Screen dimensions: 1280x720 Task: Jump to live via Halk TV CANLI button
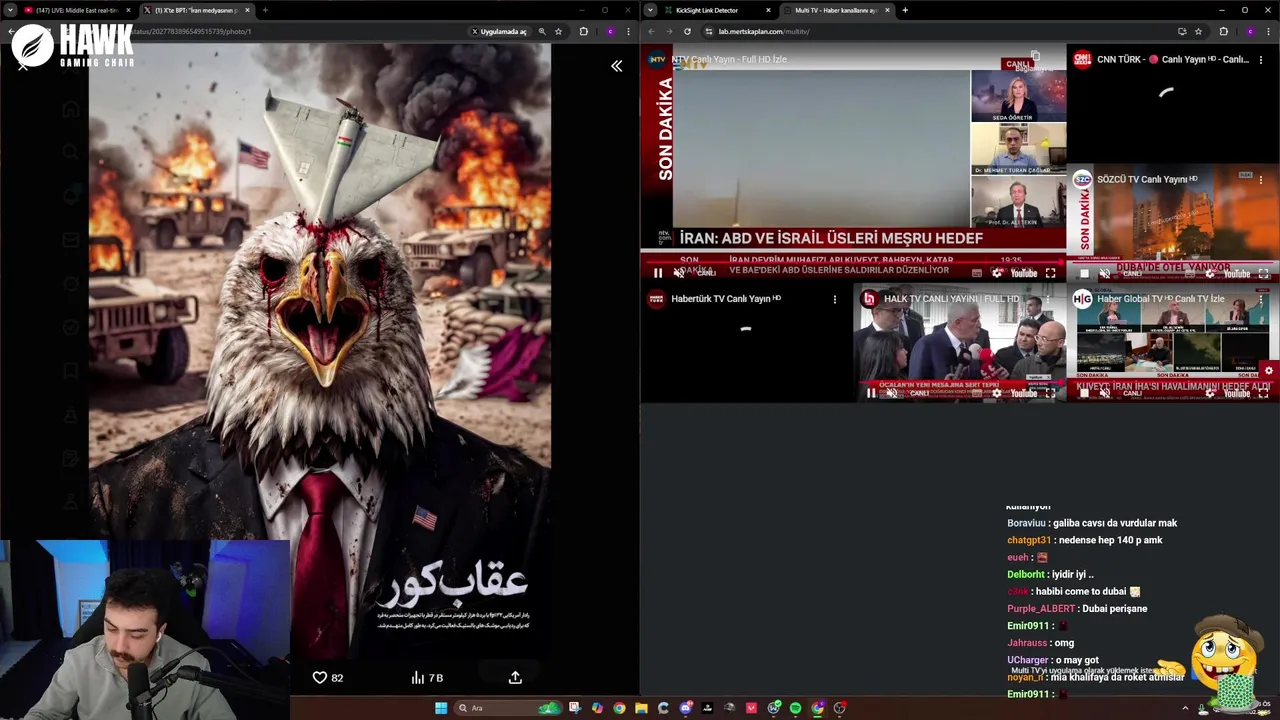918,393
